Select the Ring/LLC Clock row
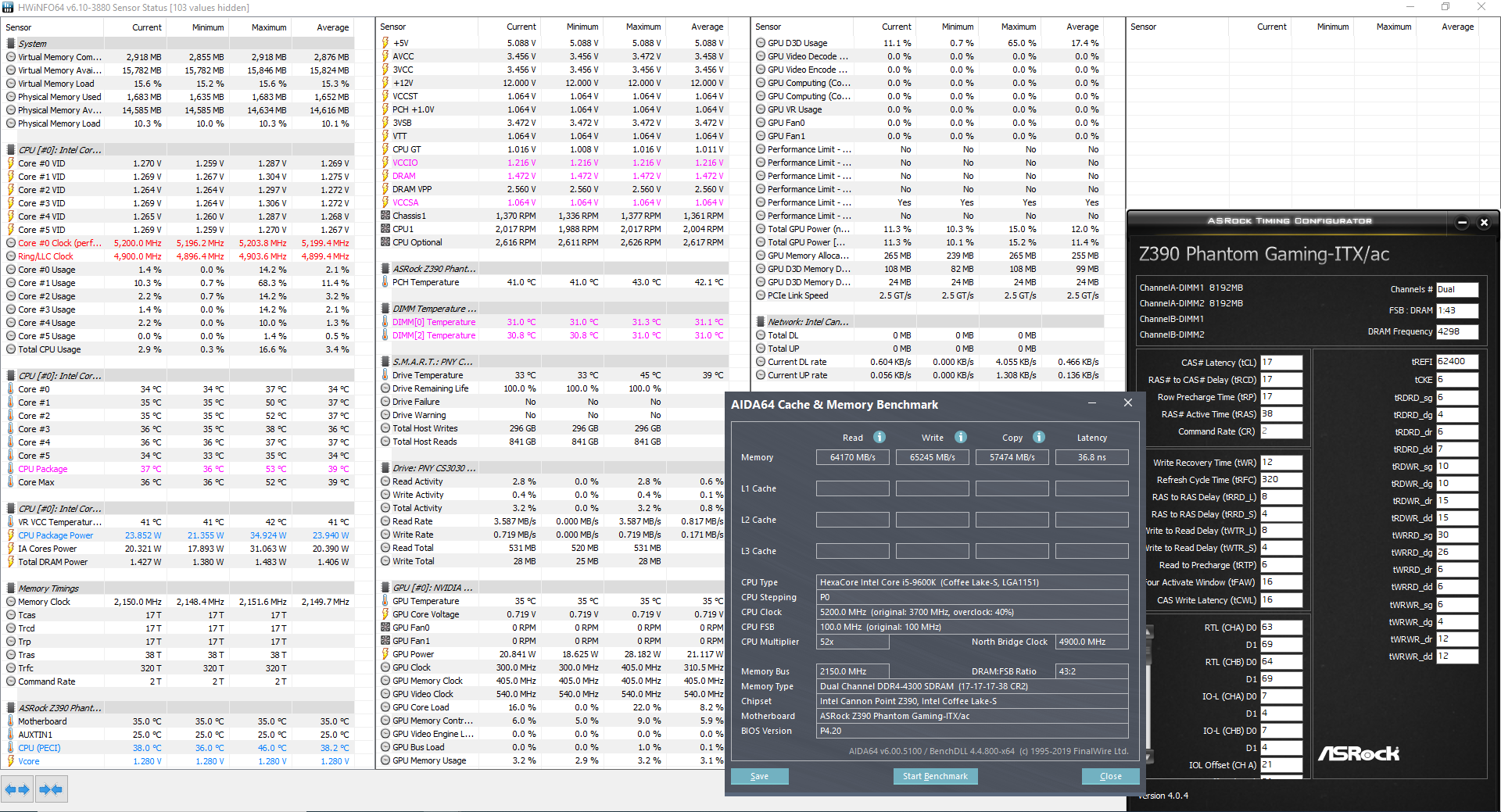Viewport: 1501px width, 812px height. tap(179, 256)
